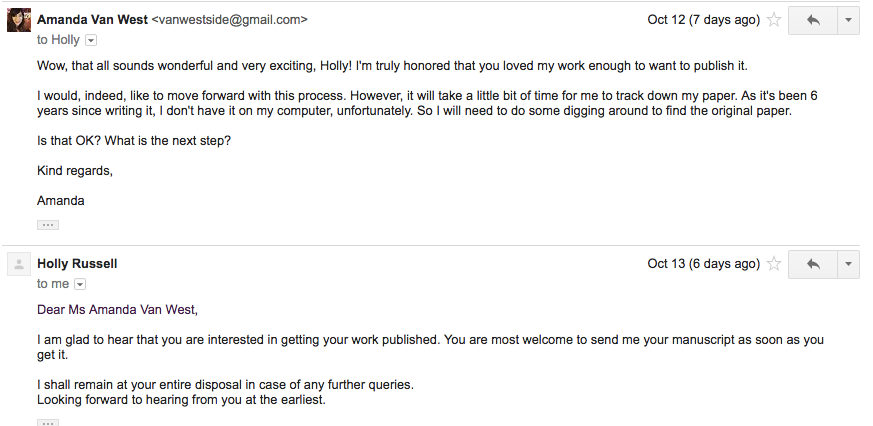Click the "Dear Ms Amanda Van West" greeting line
Screen dimensions: 873x426
tap(118, 309)
